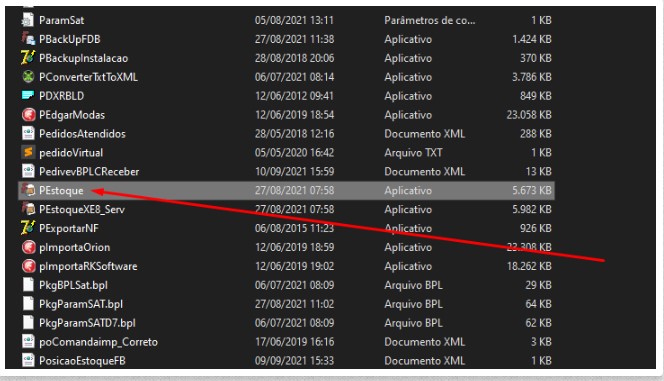Click the PEstoqueXE8_Serv file name

click(82, 209)
